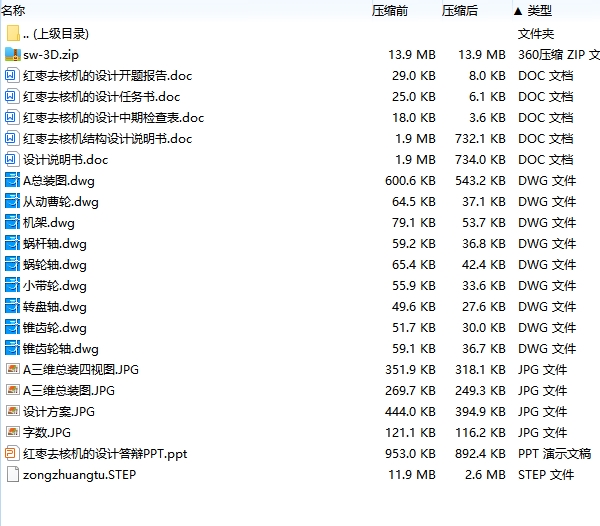
Task: Click the image icon for 字数.JPG
Action: [x=13, y=432]
